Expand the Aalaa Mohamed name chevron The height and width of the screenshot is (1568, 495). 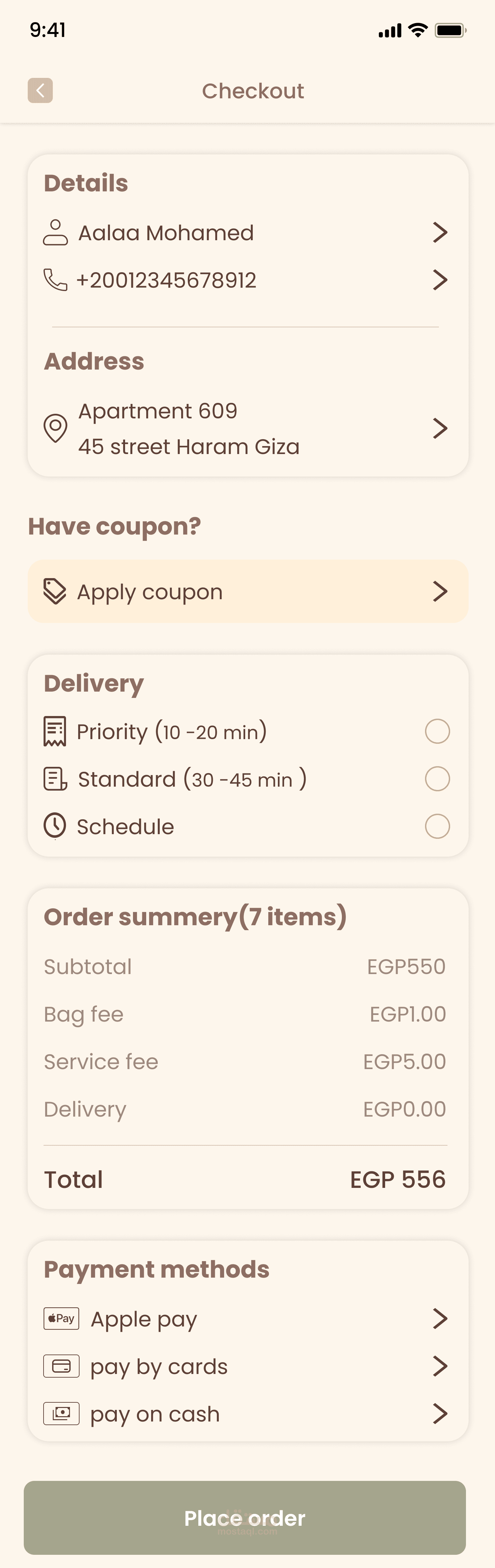pos(440,233)
